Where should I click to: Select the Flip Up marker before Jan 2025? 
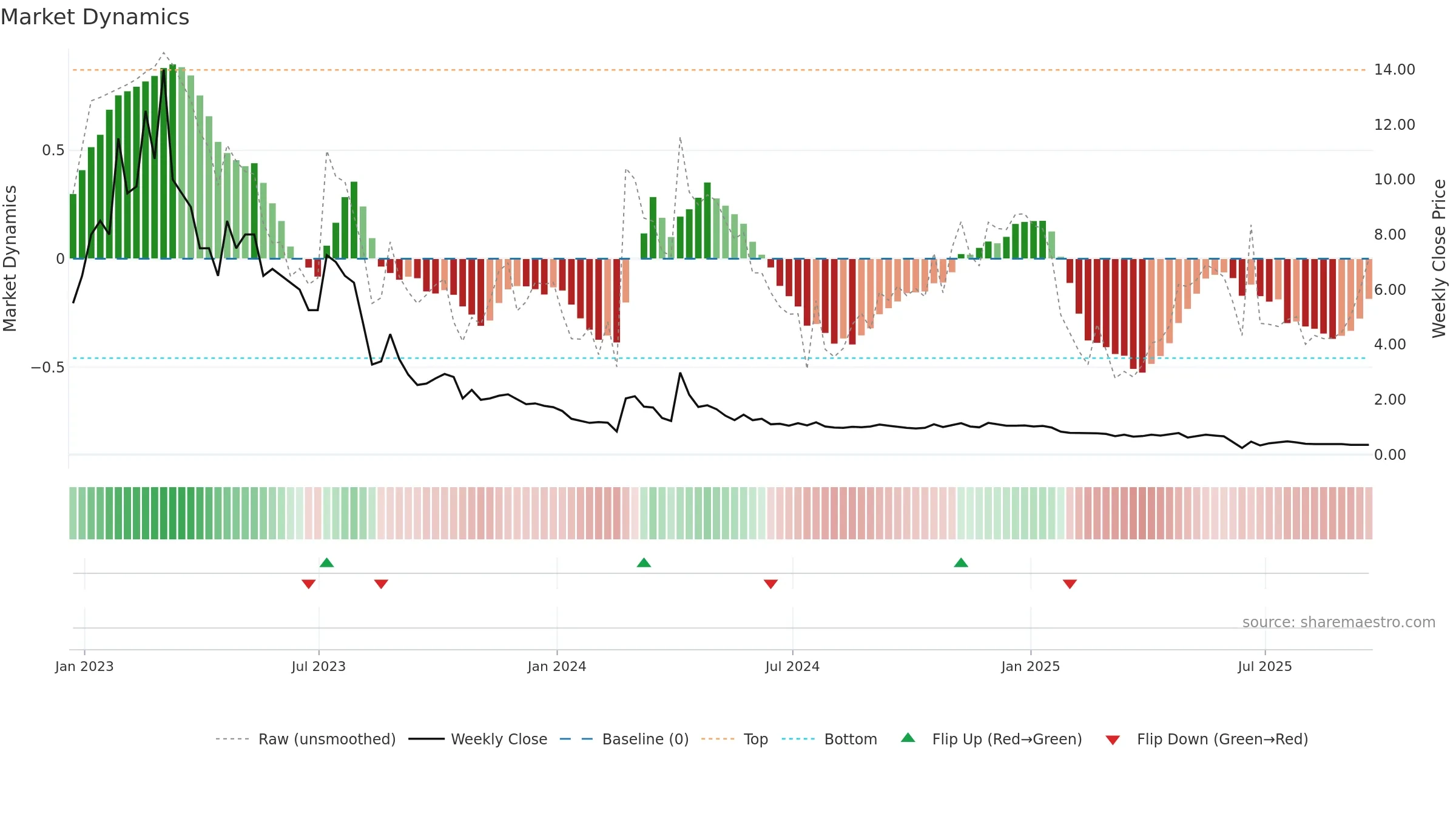click(x=961, y=562)
